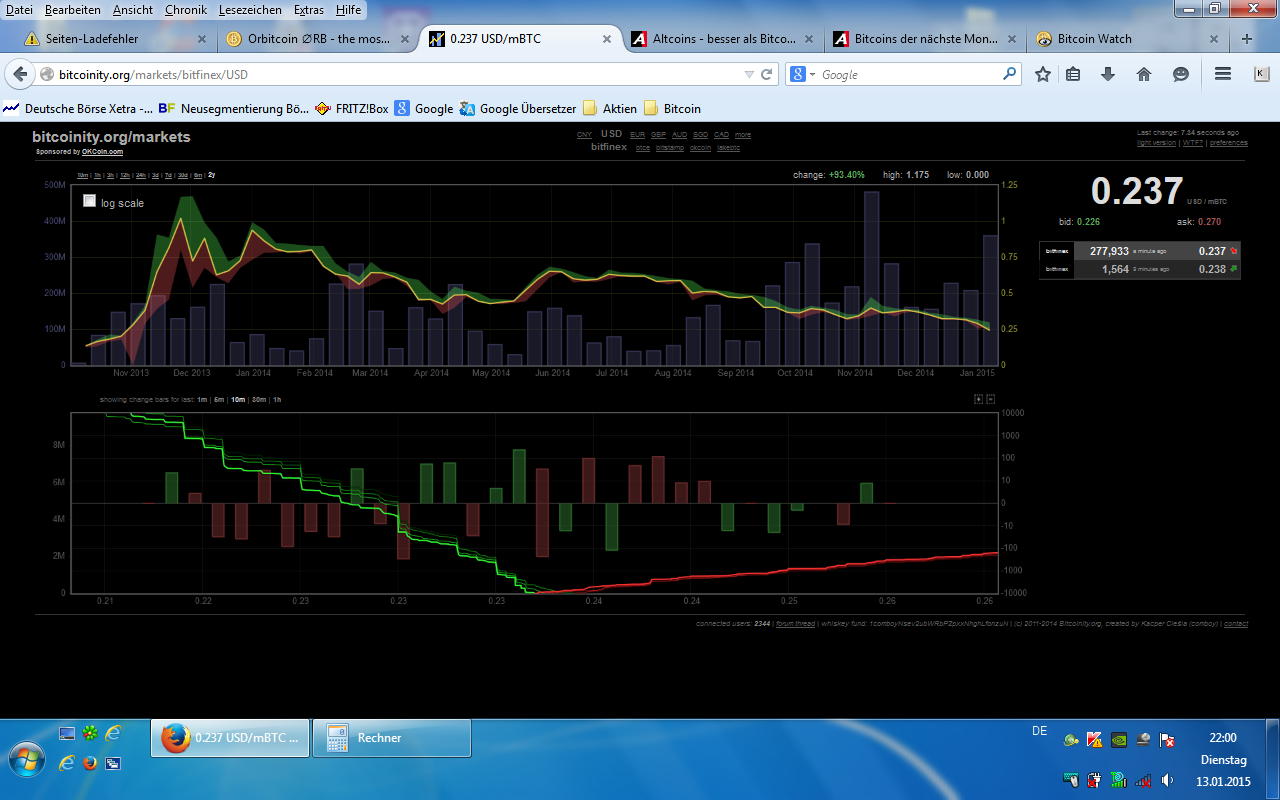Switch exchange to okcoin
The image size is (1280, 800).
click(x=700, y=148)
